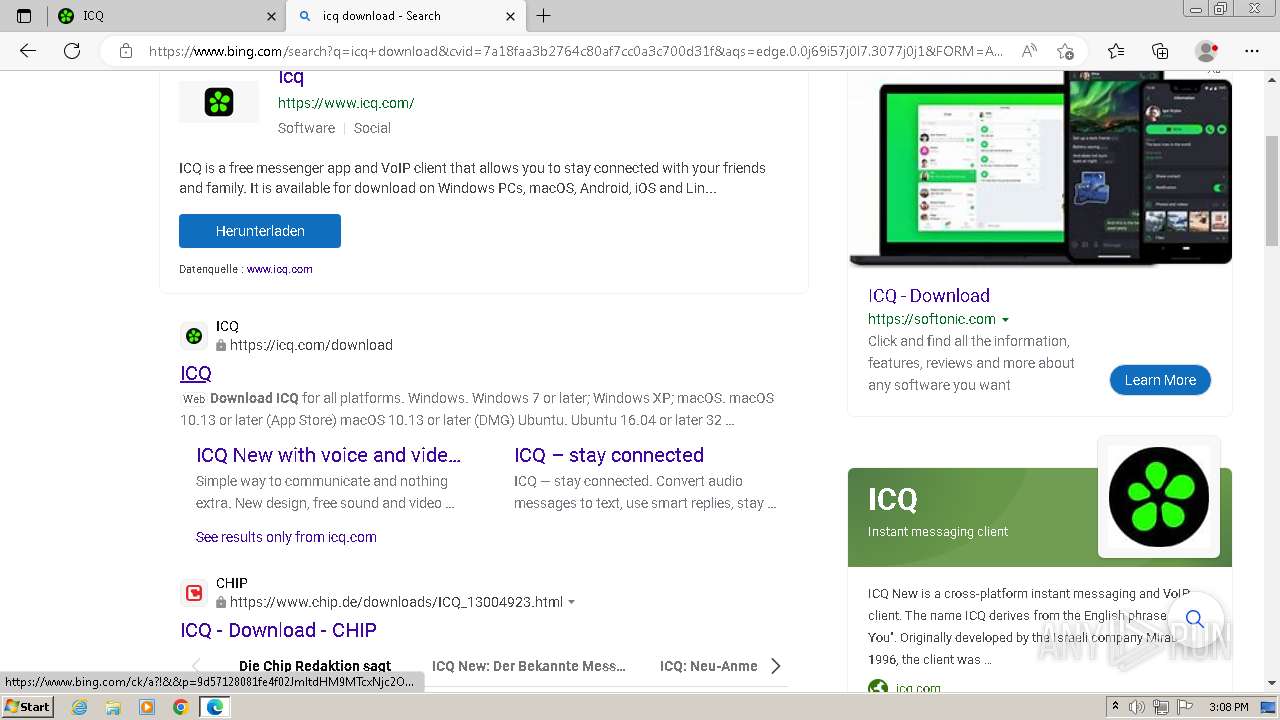Open the Favorites list icon
The height and width of the screenshot is (720, 1280).
[1116, 51]
